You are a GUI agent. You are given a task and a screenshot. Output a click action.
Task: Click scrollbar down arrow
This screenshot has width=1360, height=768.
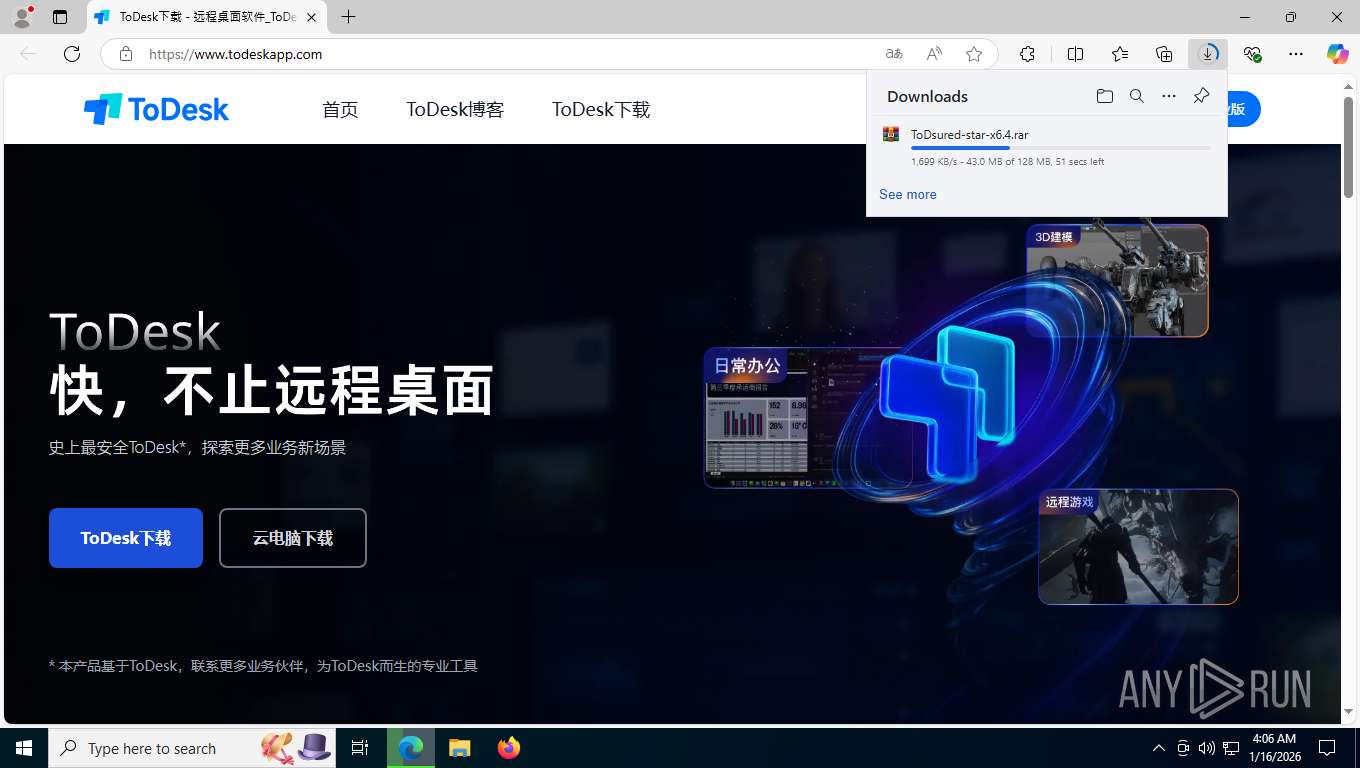[1350, 711]
